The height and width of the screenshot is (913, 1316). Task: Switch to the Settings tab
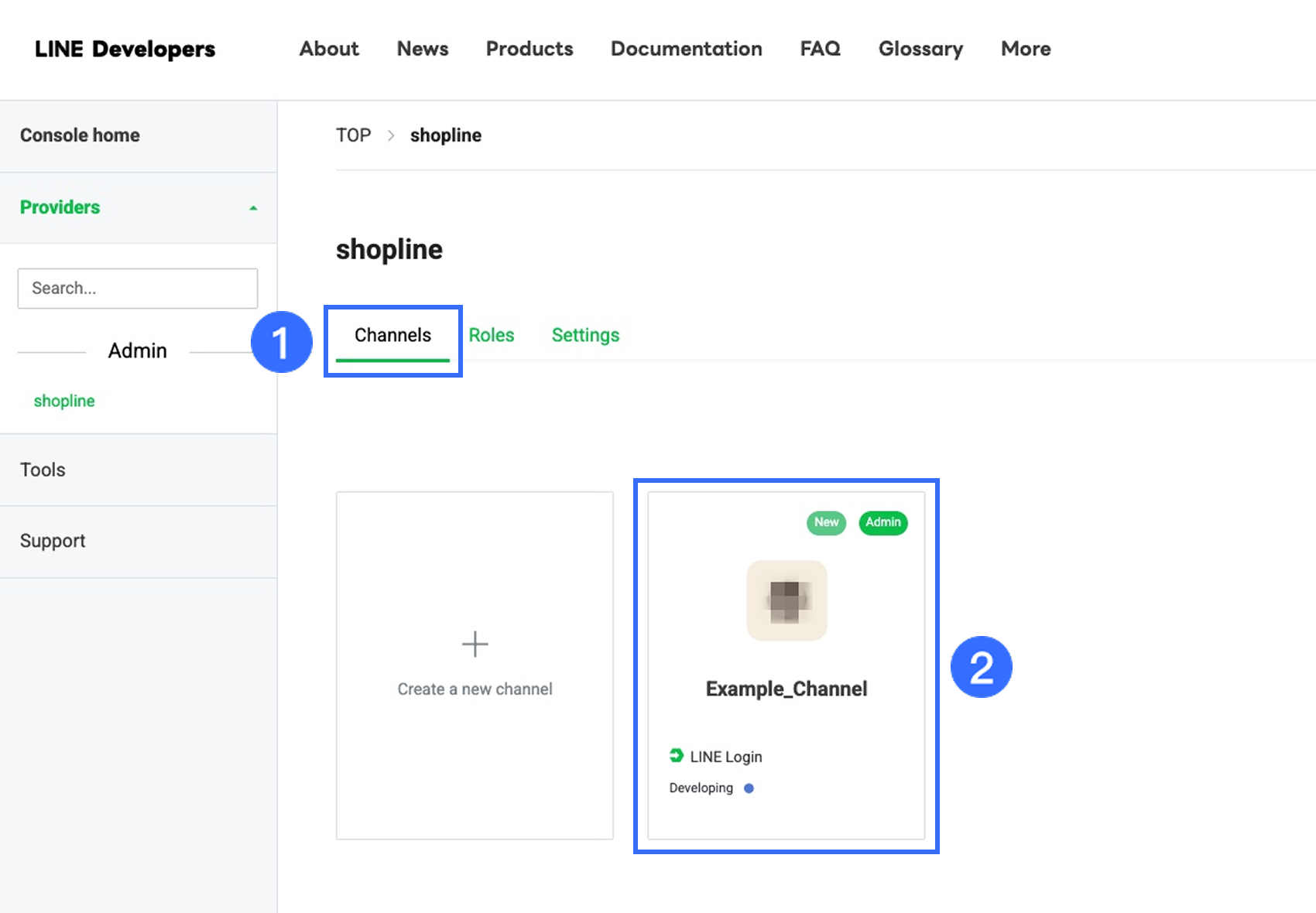585,335
